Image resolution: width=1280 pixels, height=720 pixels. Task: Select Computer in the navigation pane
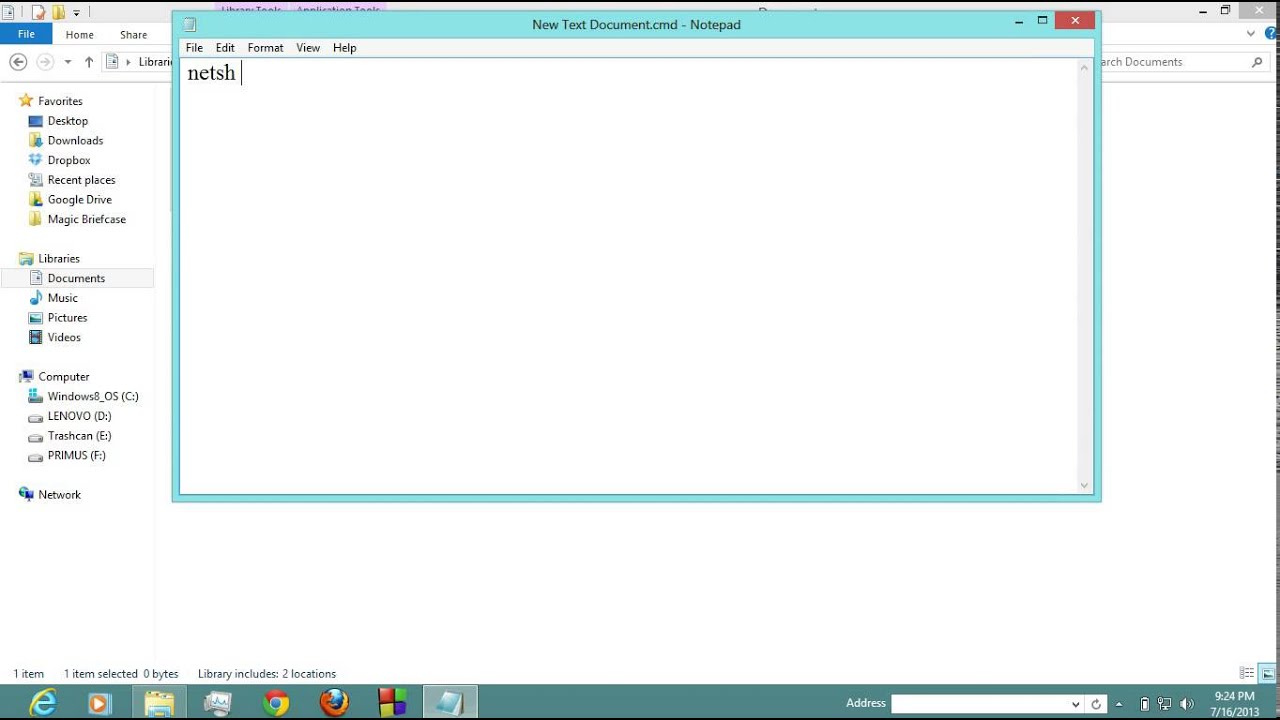tap(64, 377)
